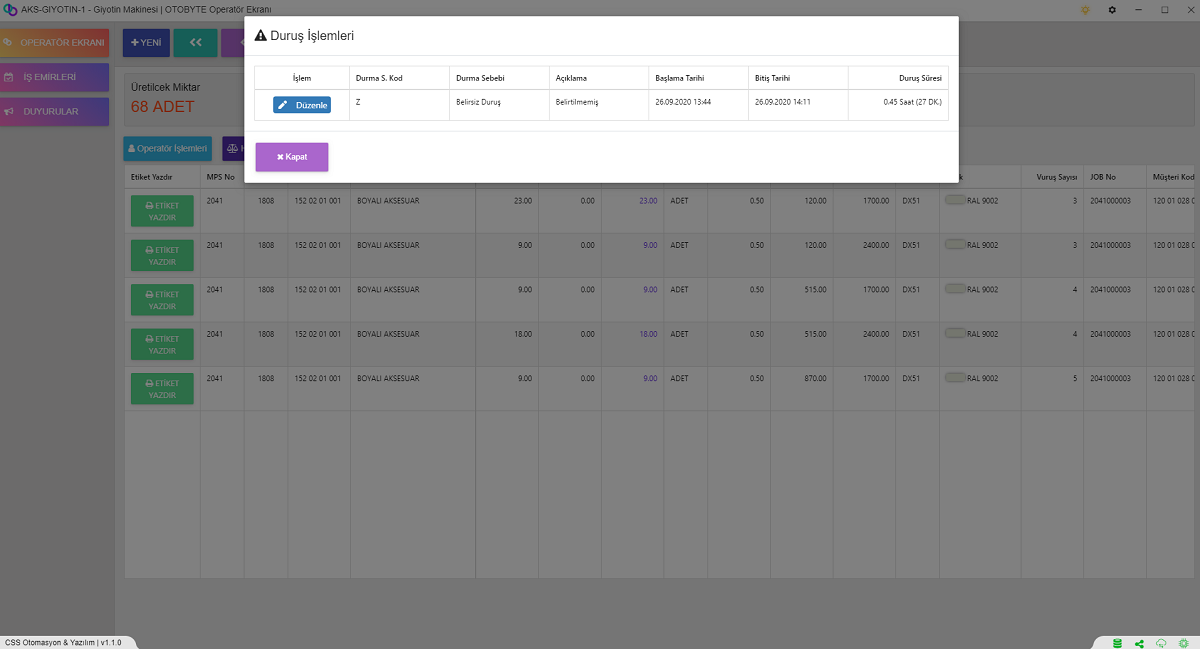Open Operatör İşlemleri panel
The image size is (1200, 649).
(x=168, y=149)
